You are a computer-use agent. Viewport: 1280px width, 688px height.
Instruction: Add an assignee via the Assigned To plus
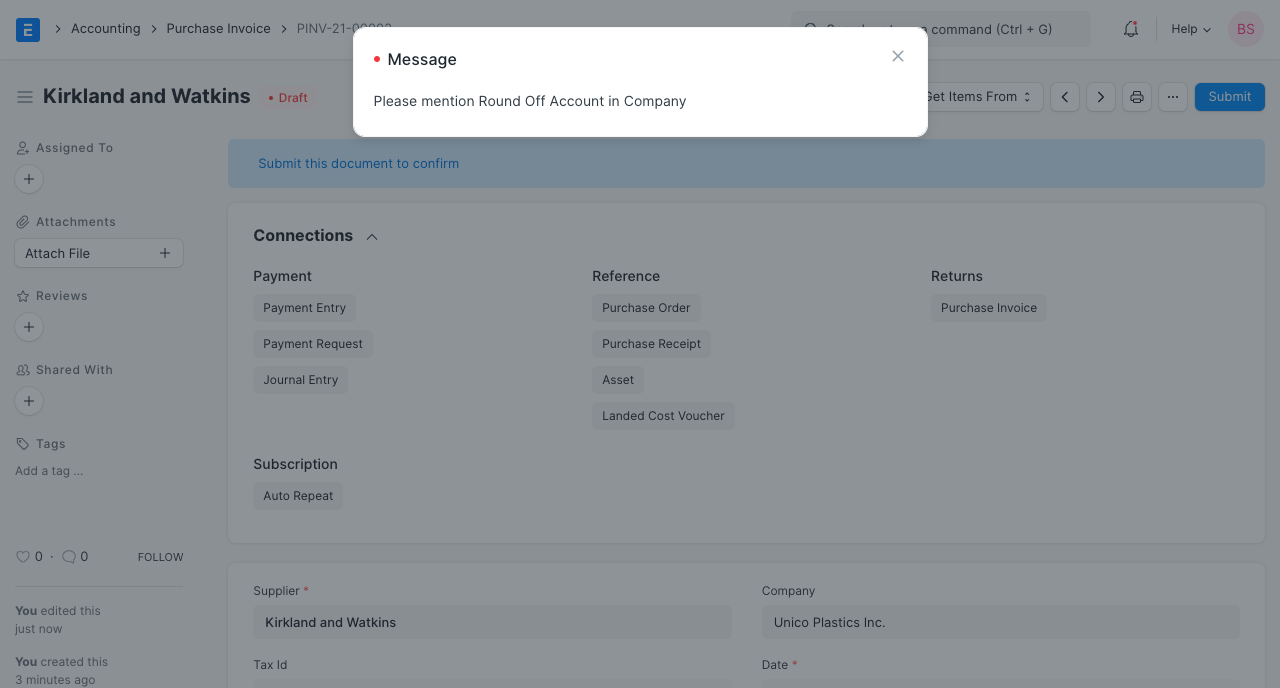(x=28, y=179)
